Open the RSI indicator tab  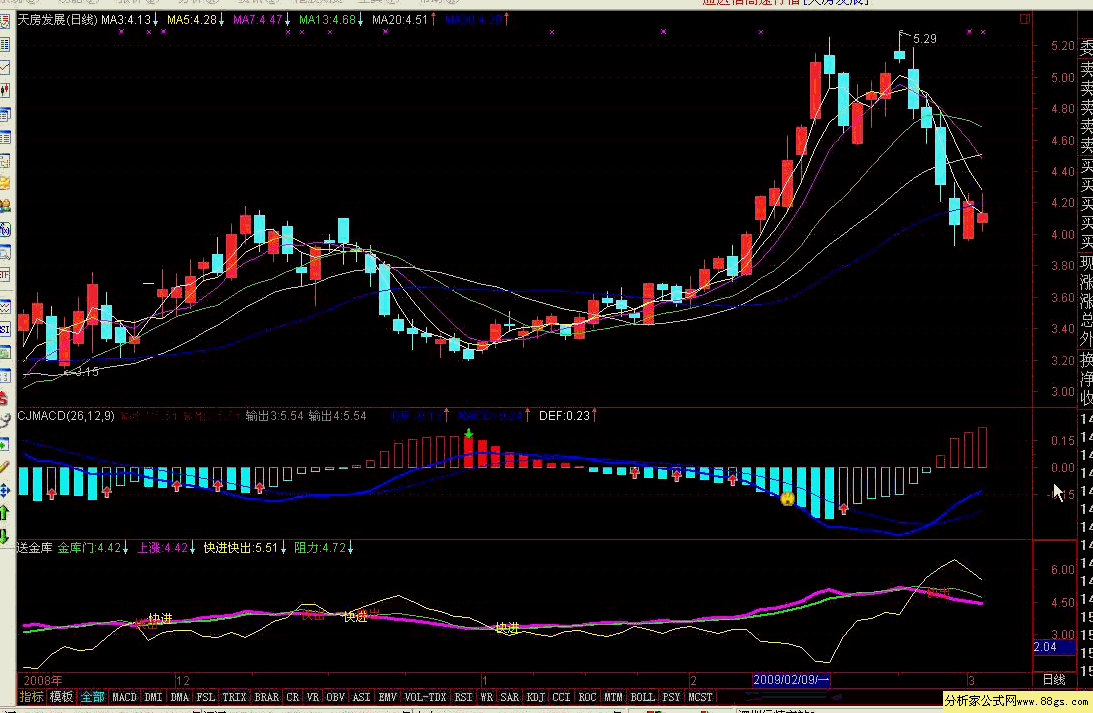(464, 696)
